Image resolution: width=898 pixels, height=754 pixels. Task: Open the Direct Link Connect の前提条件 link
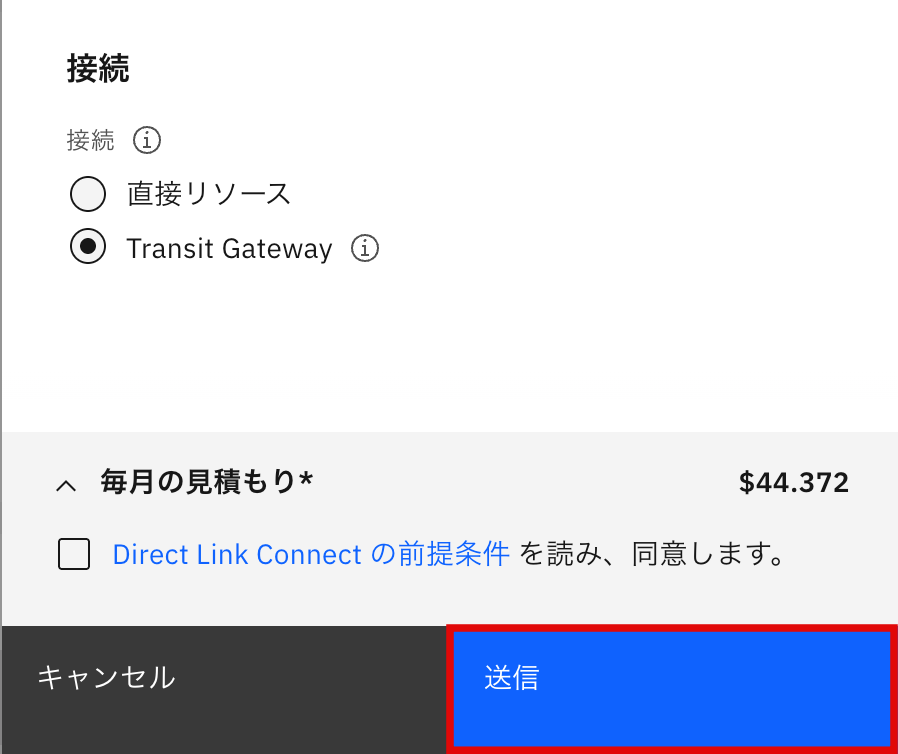tap(312, 554)
